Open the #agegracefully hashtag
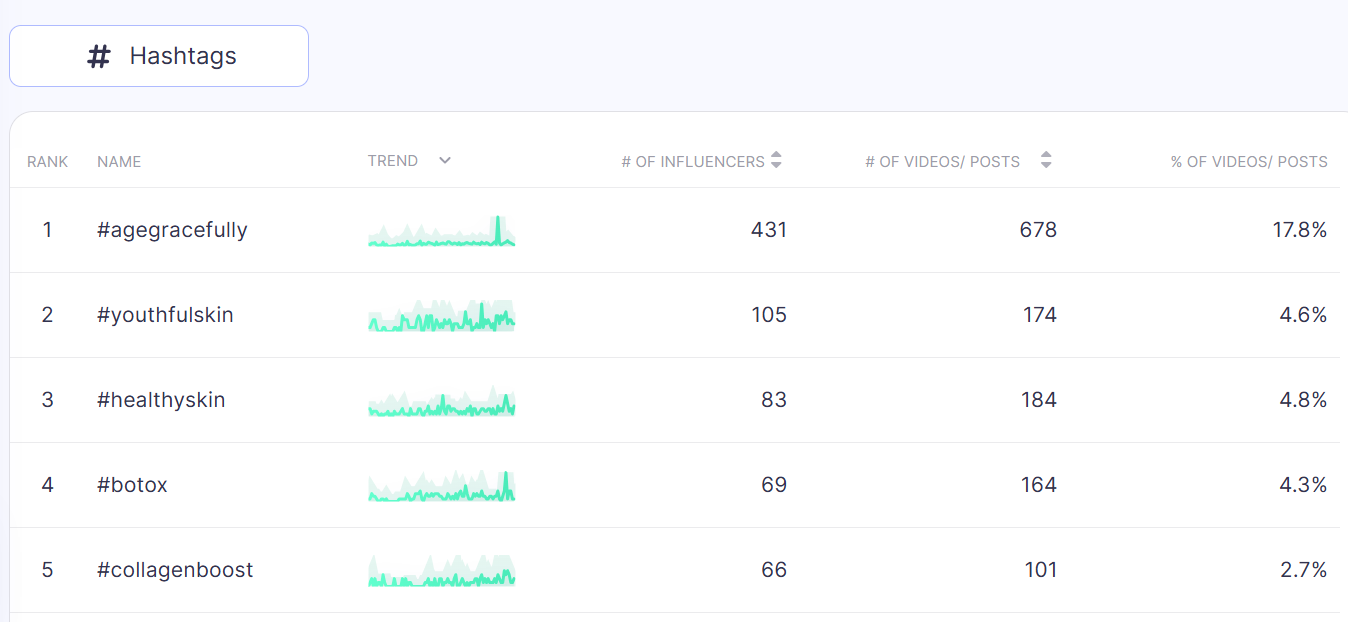1348x622 pixels. pyautogui.click(x=172, y=230)
